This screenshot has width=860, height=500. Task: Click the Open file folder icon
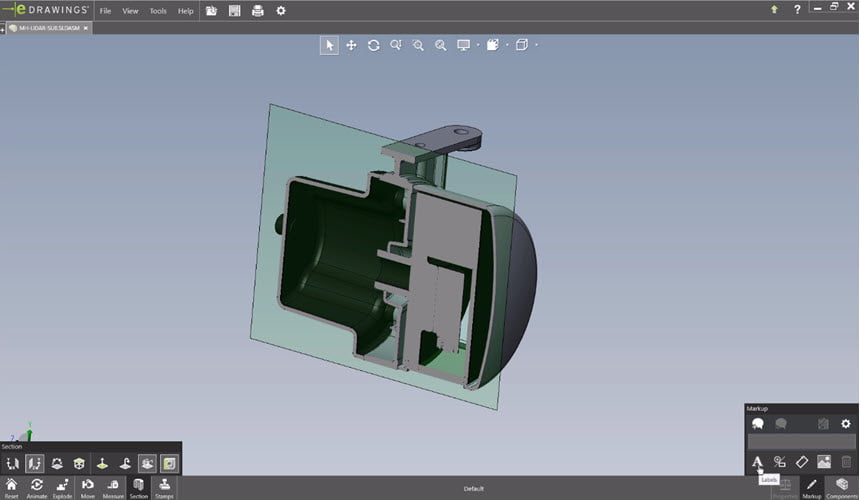point(211,10)
